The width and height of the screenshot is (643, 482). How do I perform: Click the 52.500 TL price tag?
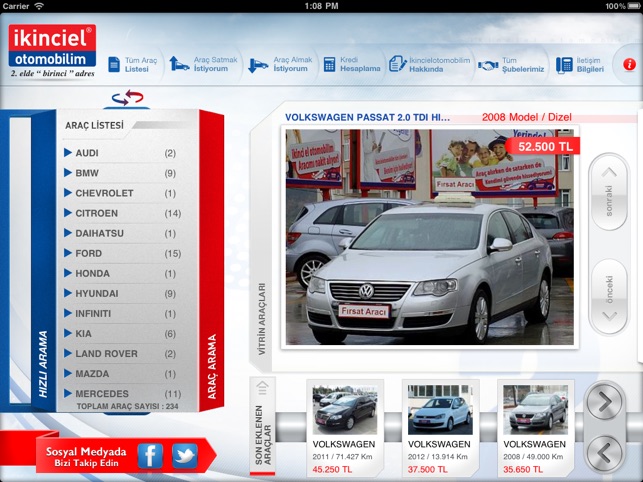[x=543, y=146]
